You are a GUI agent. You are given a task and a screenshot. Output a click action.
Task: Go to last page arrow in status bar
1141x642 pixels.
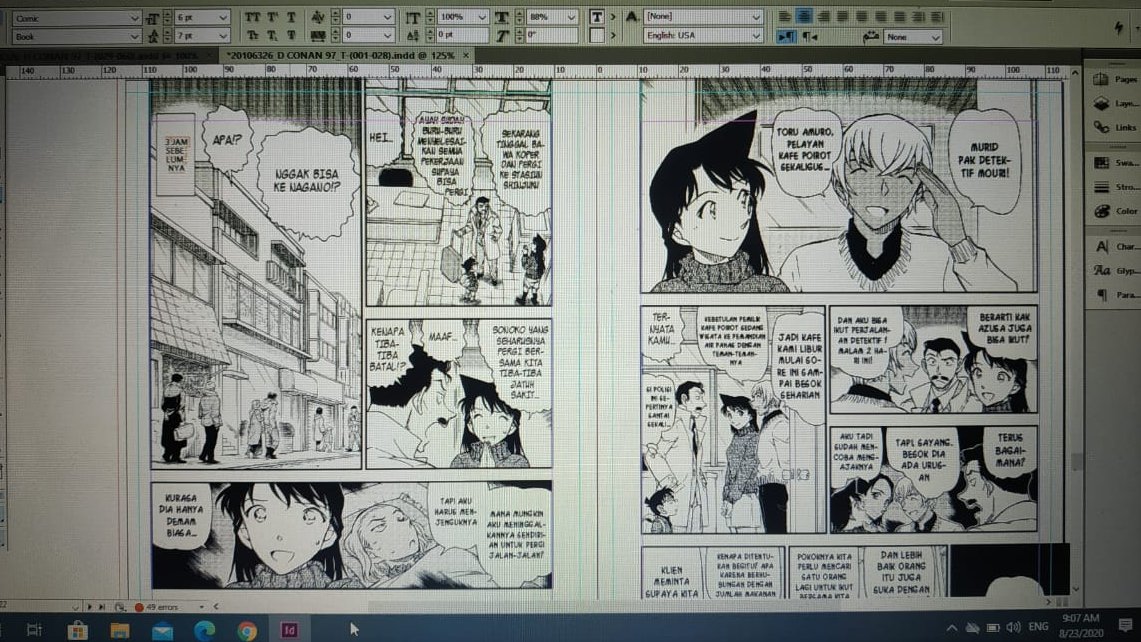pyautogui.click(x=101, y=606)
